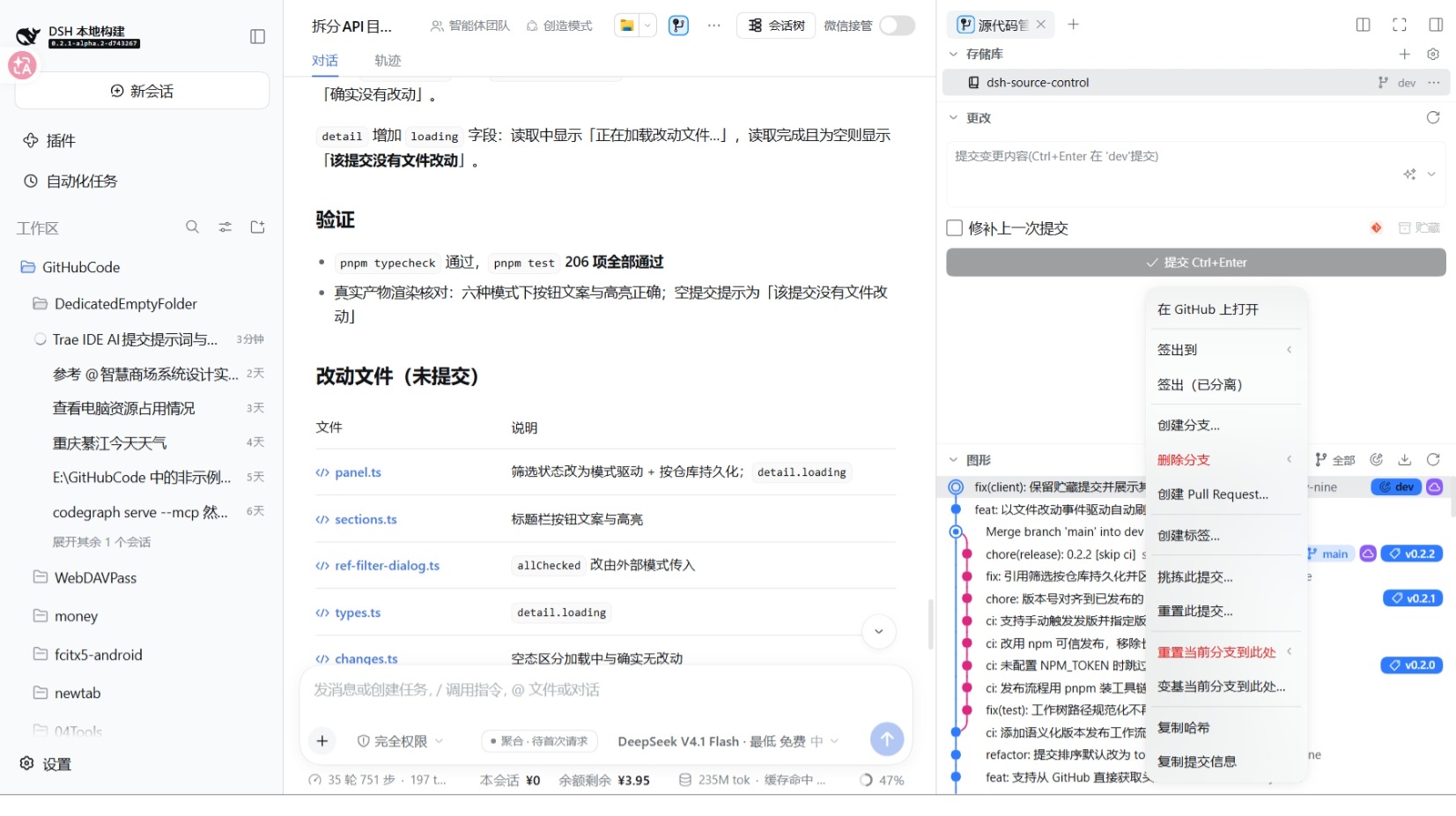
Task: Split the right panel layout
Action: pyautogui.click(x=1363, y=25)
